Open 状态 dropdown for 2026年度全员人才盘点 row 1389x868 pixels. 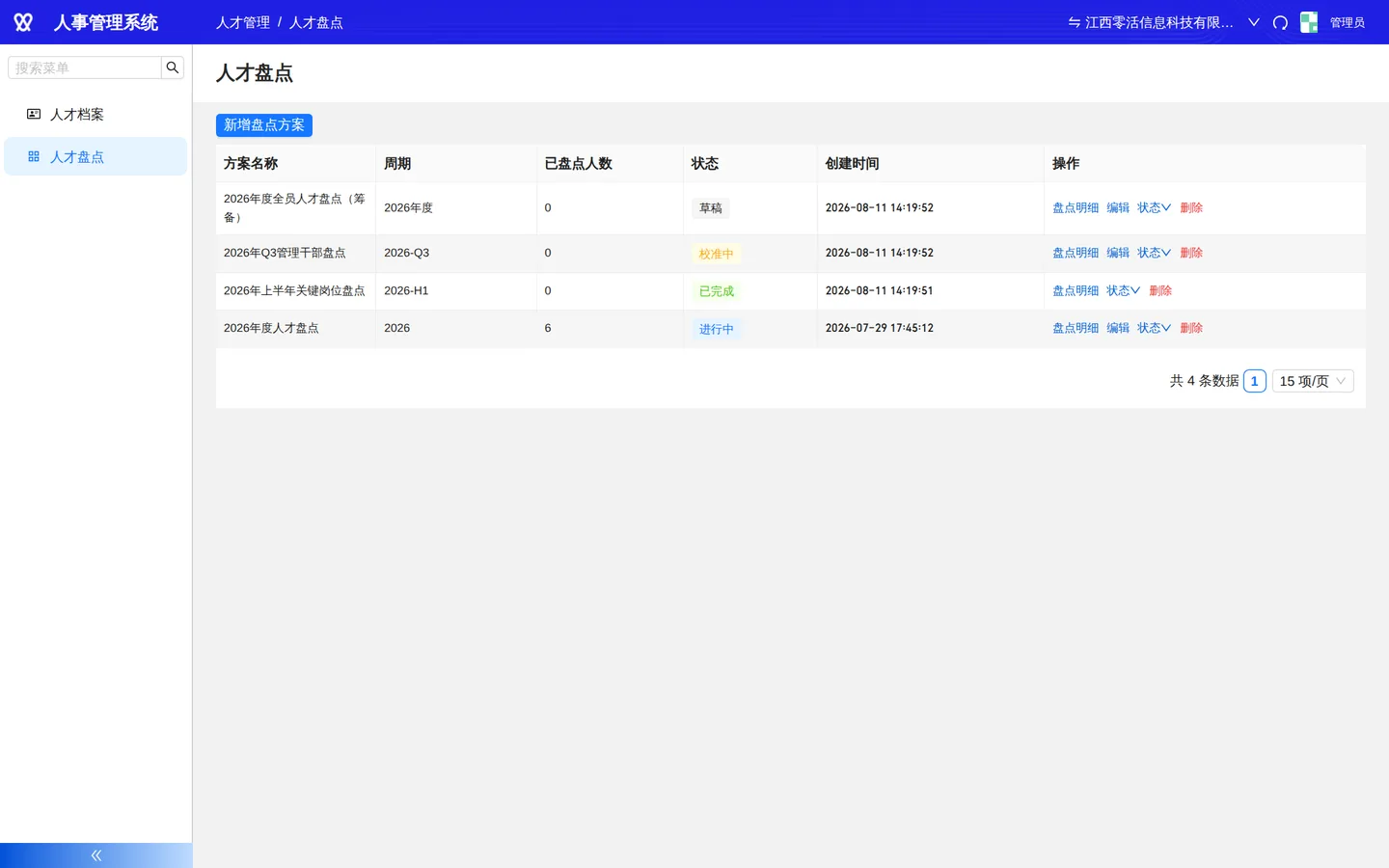click(1154, 207)
